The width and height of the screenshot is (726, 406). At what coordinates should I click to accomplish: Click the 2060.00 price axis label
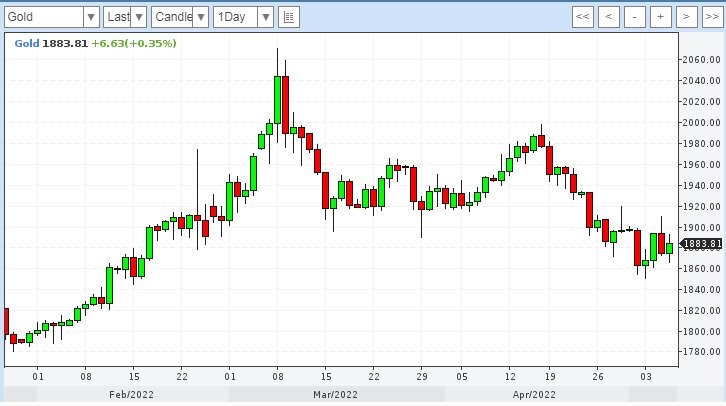tap(702, 60)
